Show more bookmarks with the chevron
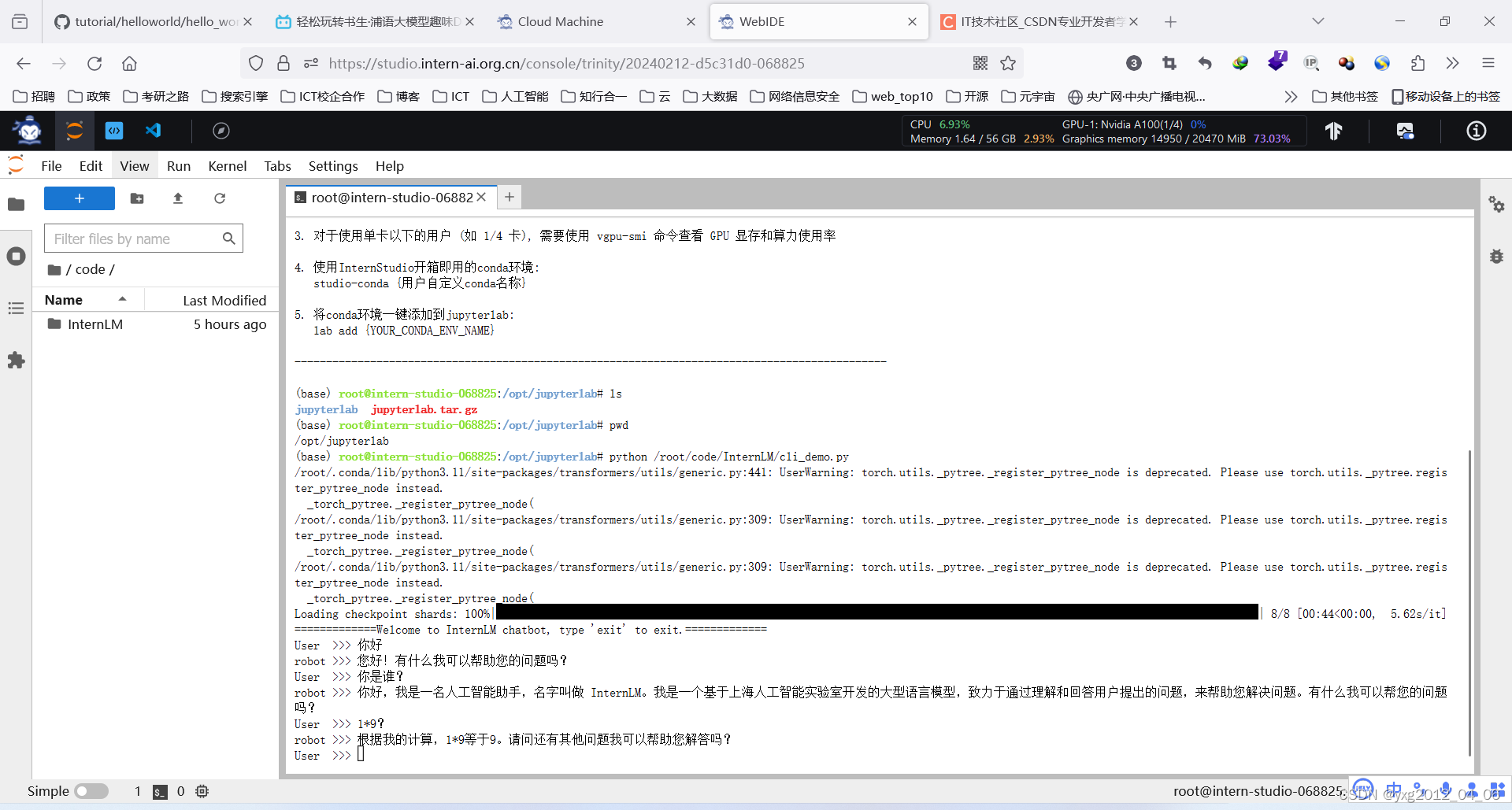This screenshot has height=810, width=1512. 1291,97
